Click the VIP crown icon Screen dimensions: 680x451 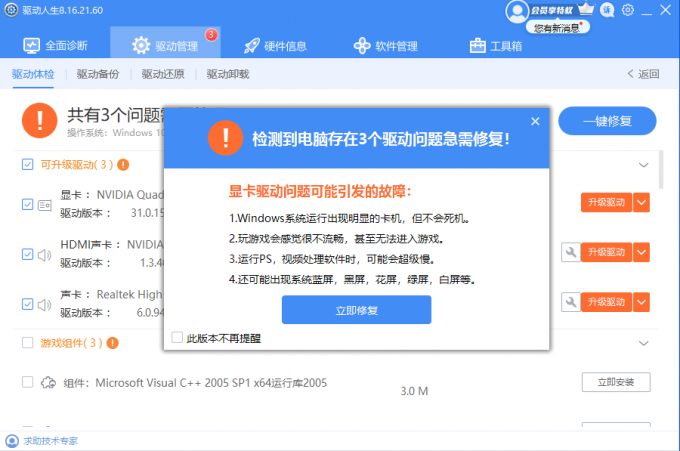point(586,9)
